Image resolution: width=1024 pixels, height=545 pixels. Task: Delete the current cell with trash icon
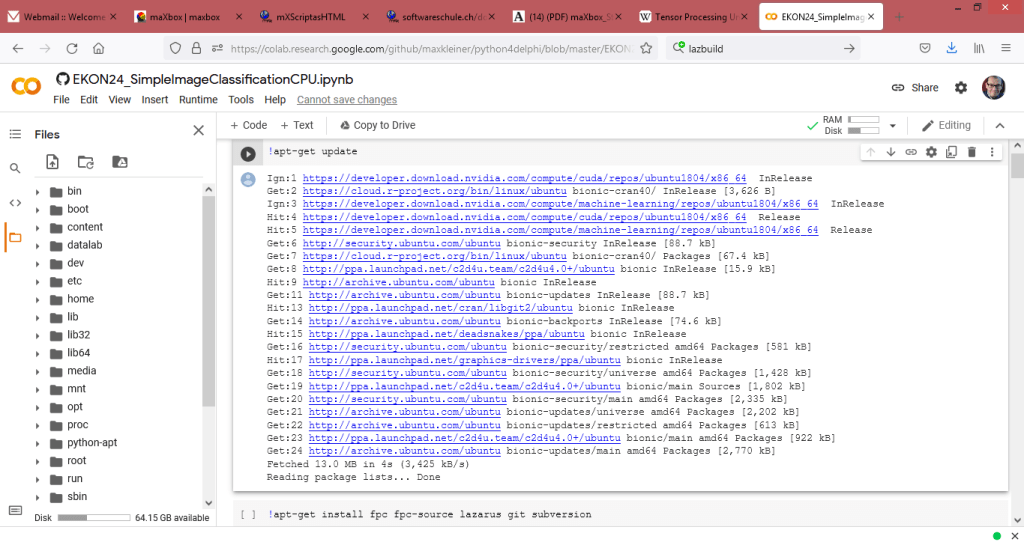pos(971,152)
